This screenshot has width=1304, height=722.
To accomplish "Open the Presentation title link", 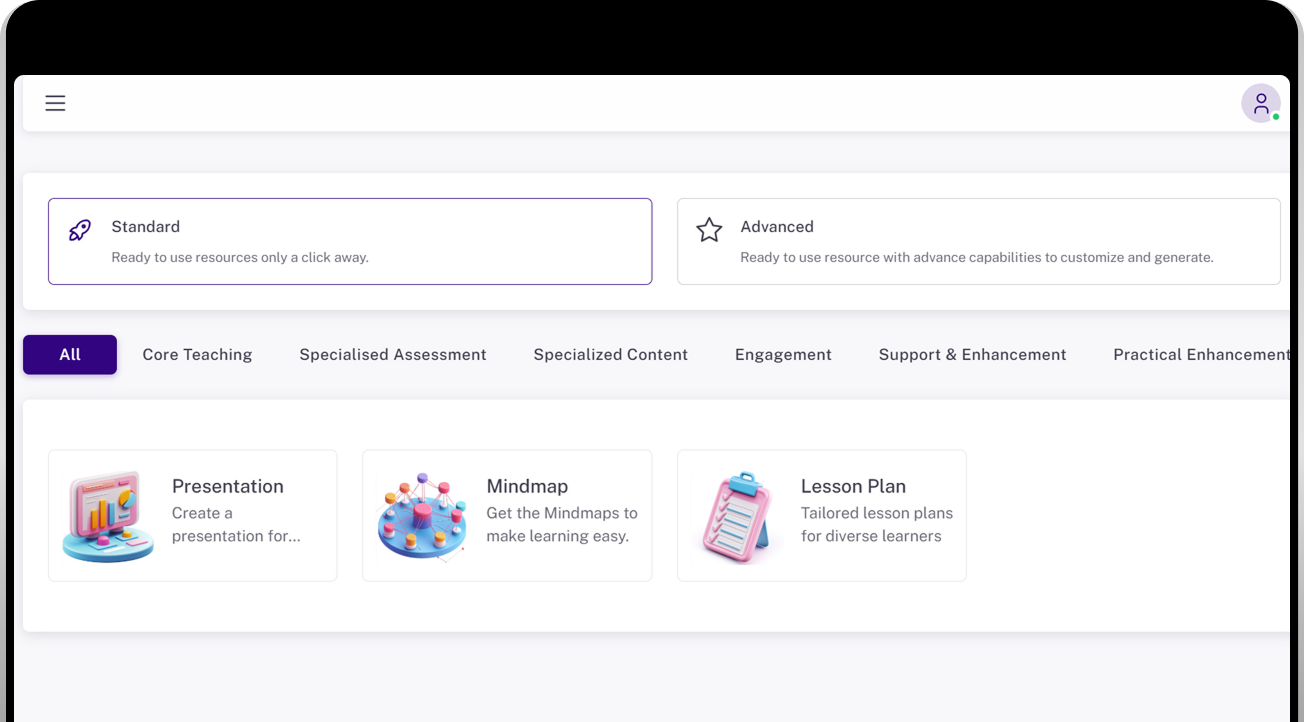I will (x=228, y=487).
